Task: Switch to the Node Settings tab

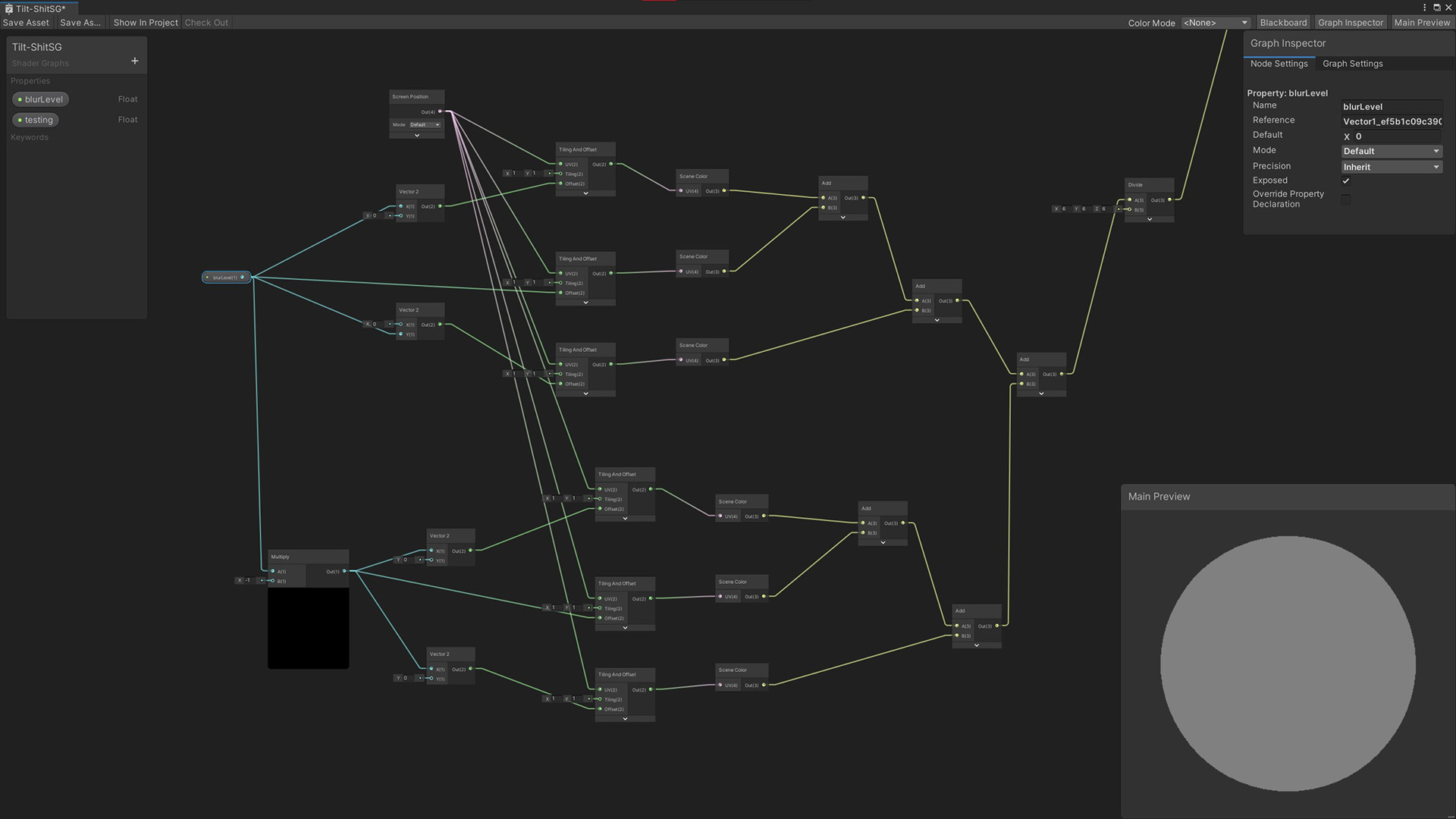Action: 1279,64
